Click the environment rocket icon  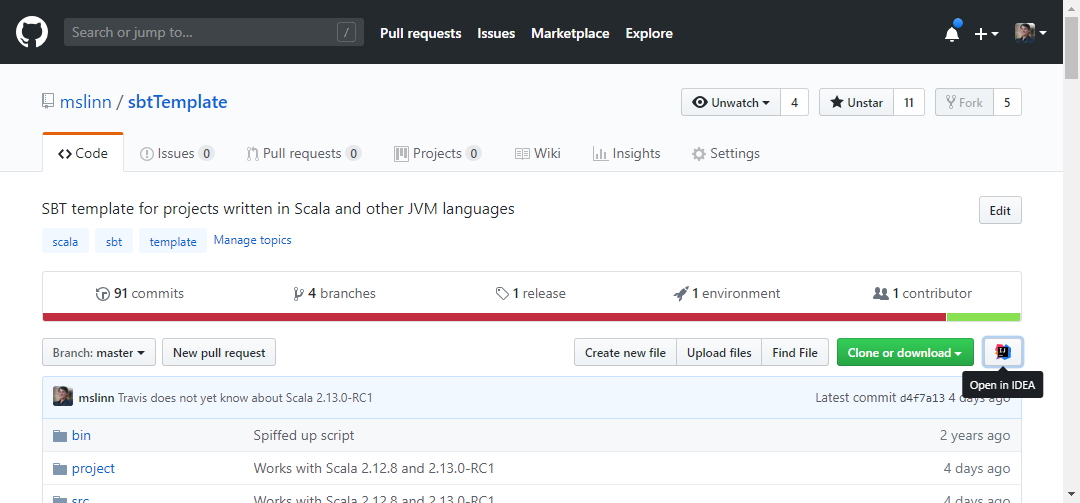[681, 294]
